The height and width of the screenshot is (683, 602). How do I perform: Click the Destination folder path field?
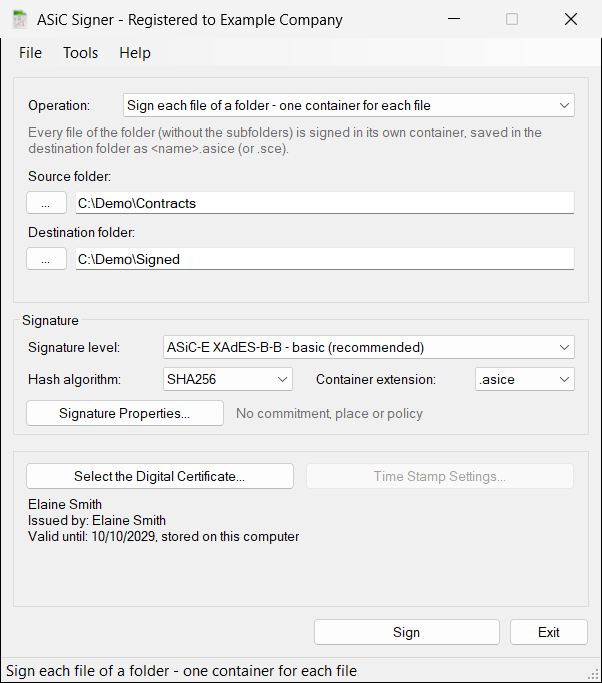[x=325, y=259]
